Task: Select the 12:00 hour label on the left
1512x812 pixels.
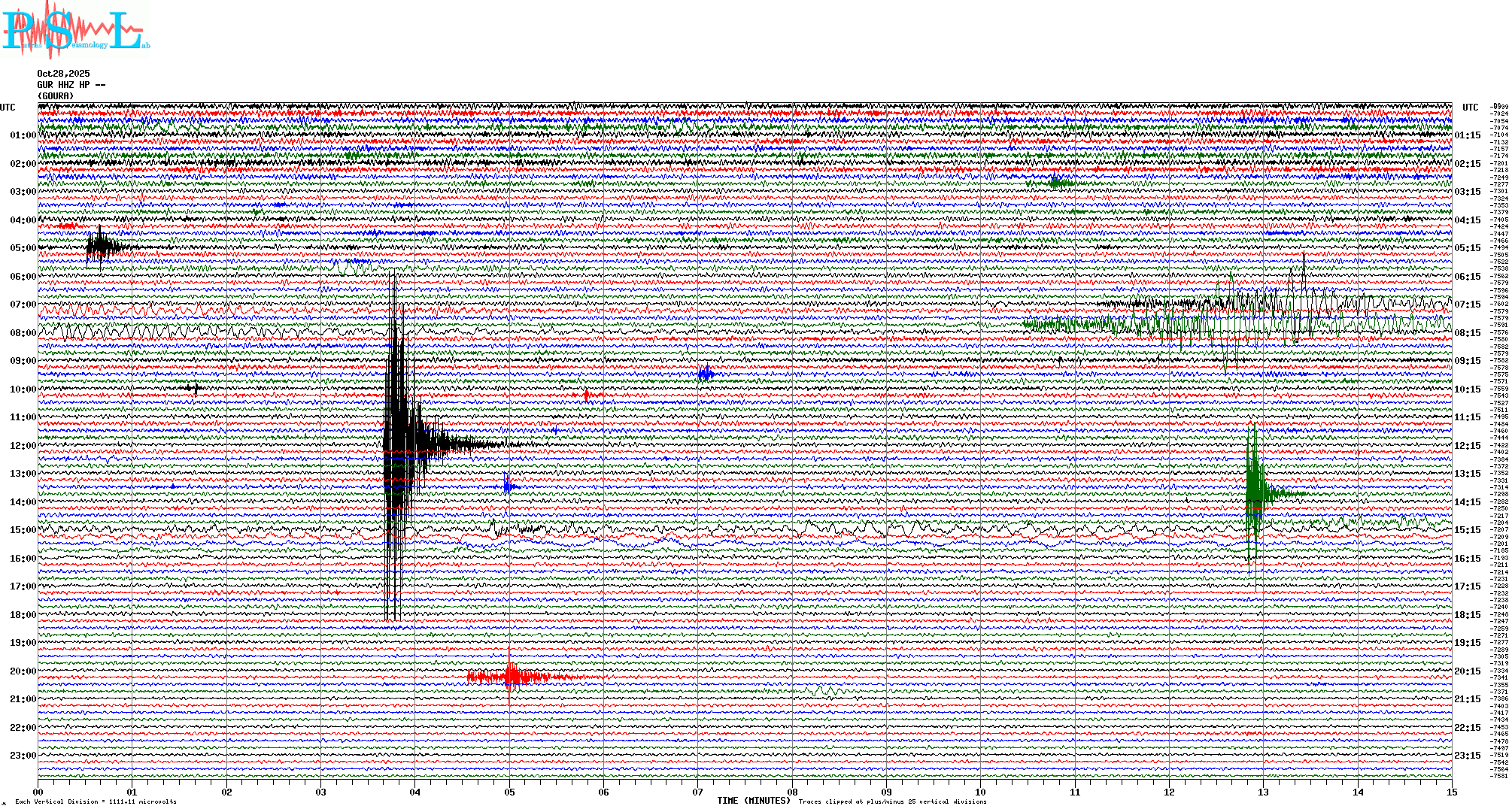Action: click(23, 446)
